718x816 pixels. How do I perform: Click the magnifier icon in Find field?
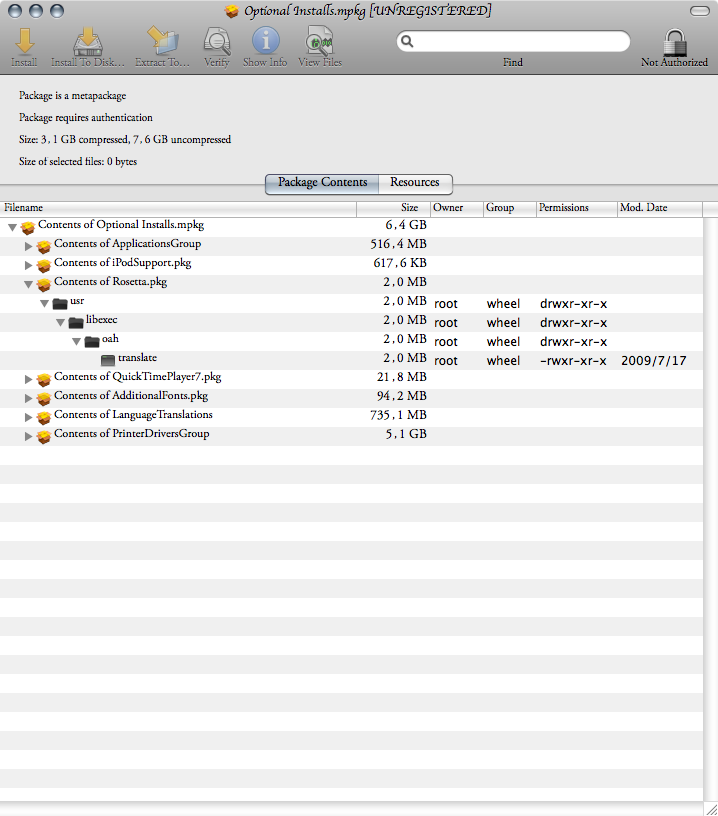click(407, 41)
